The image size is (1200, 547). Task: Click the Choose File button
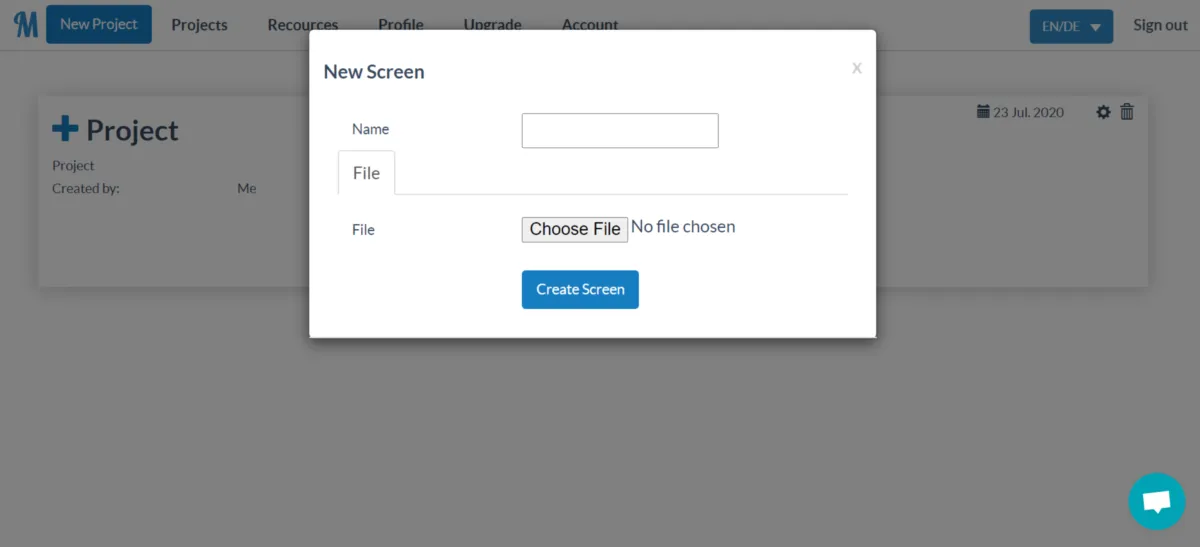click(575, 229)
